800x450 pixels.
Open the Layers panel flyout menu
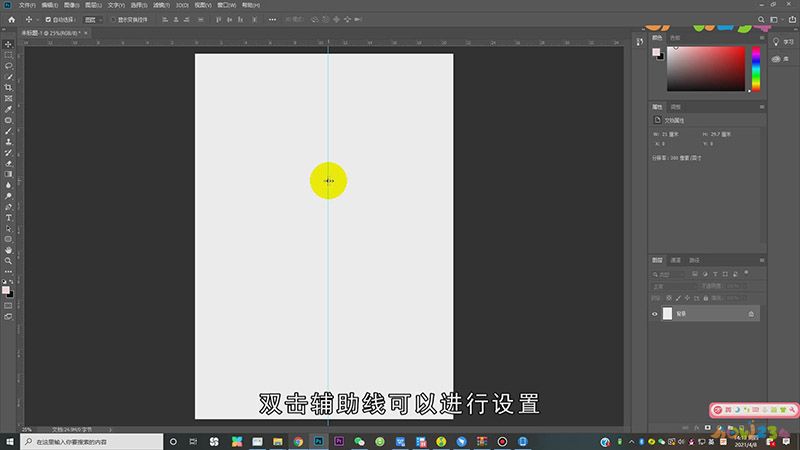coord(762,260)
